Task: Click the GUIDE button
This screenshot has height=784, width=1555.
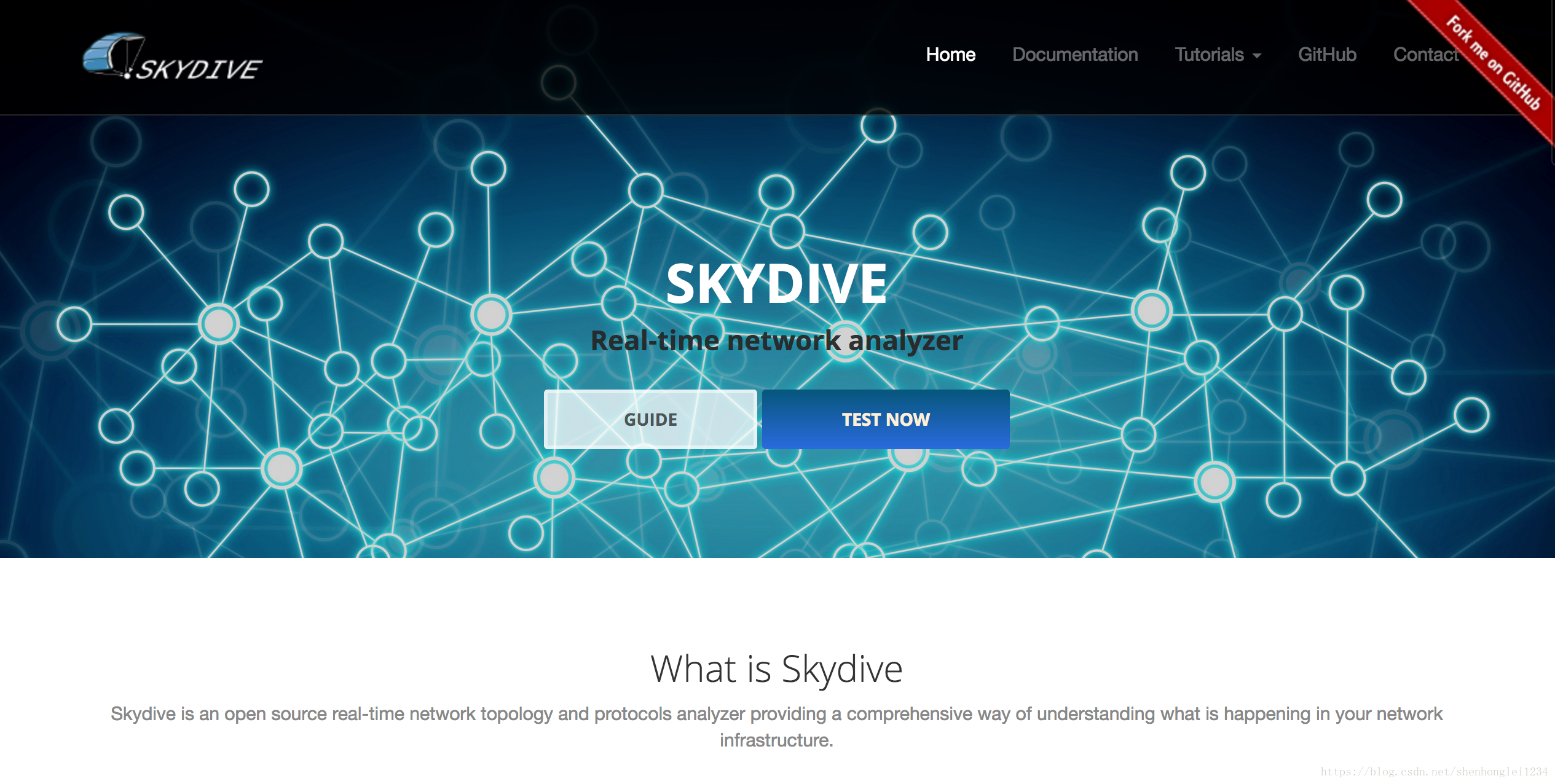Action: click(650, 419)
